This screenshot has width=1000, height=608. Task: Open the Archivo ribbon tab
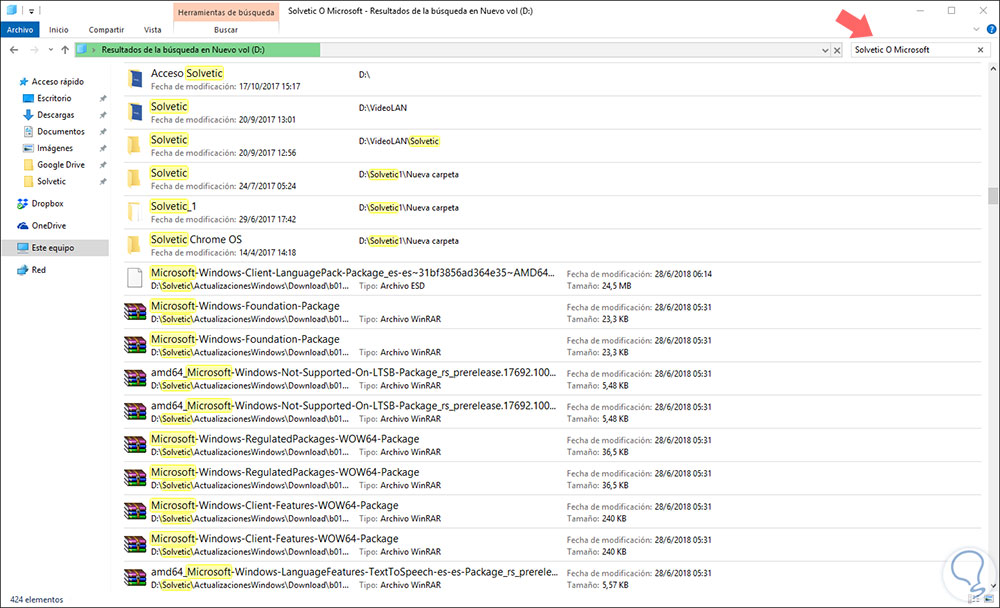coord(20,29)
